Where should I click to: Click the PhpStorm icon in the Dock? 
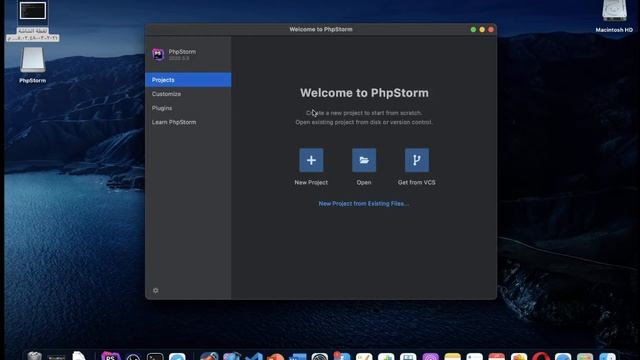tap(111, 356)
